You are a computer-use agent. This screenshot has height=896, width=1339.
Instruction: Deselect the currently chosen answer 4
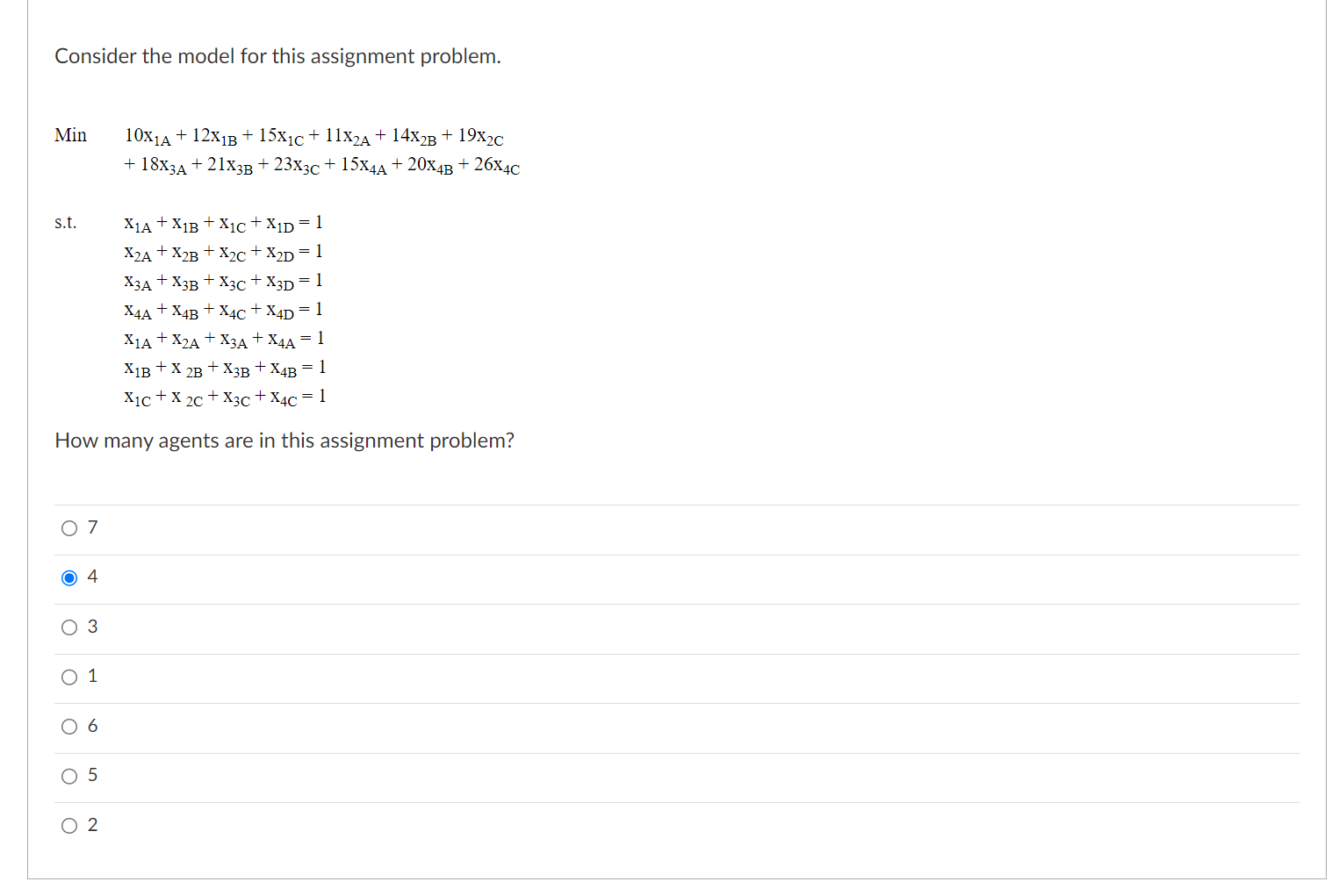[68, 577]
